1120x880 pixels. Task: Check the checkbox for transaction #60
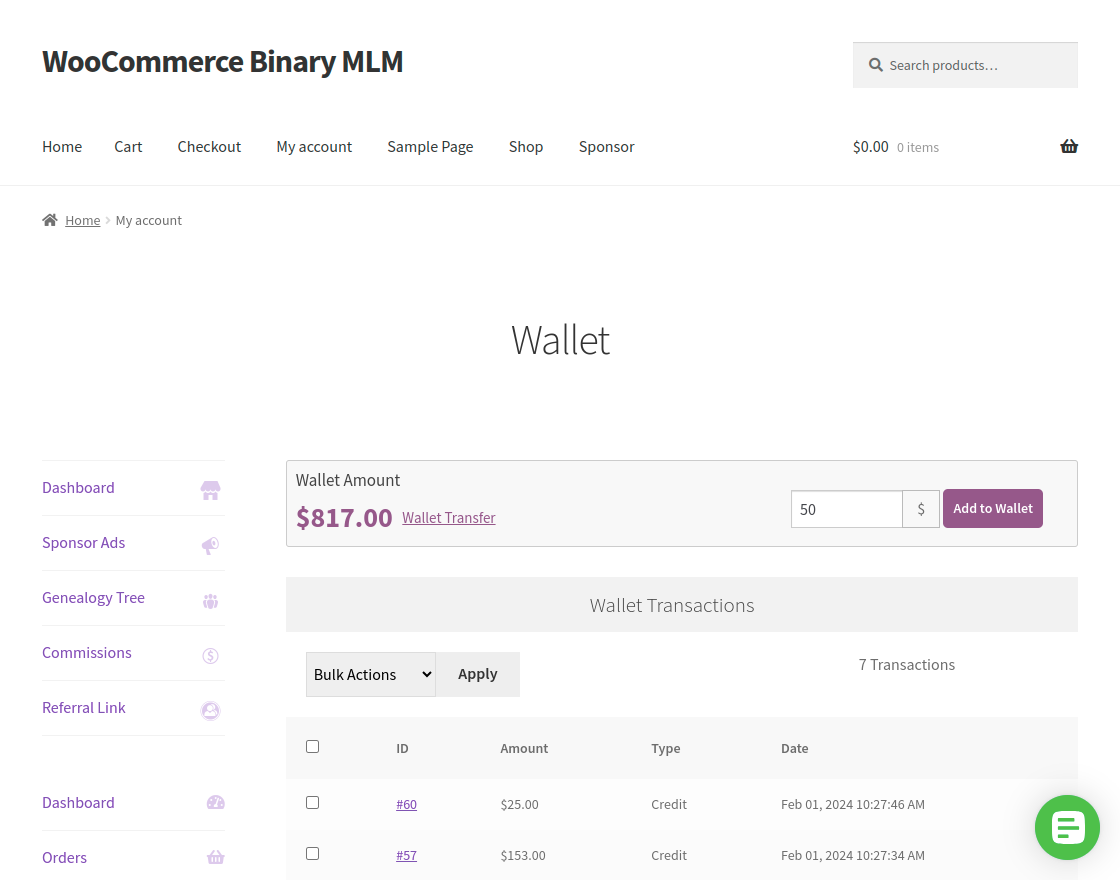click(x=312, y=802)
